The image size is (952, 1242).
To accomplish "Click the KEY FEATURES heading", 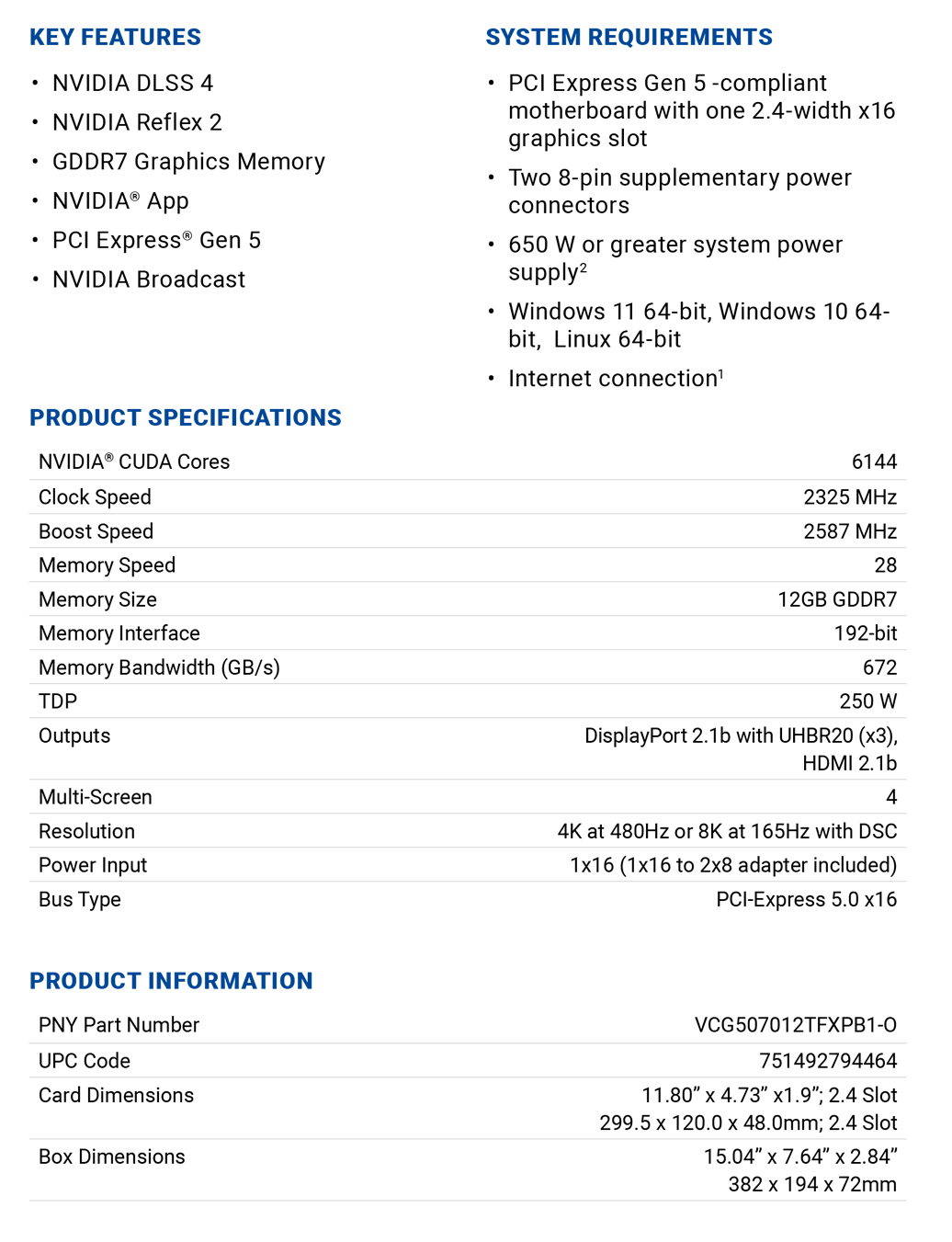I will pos(115,38).
